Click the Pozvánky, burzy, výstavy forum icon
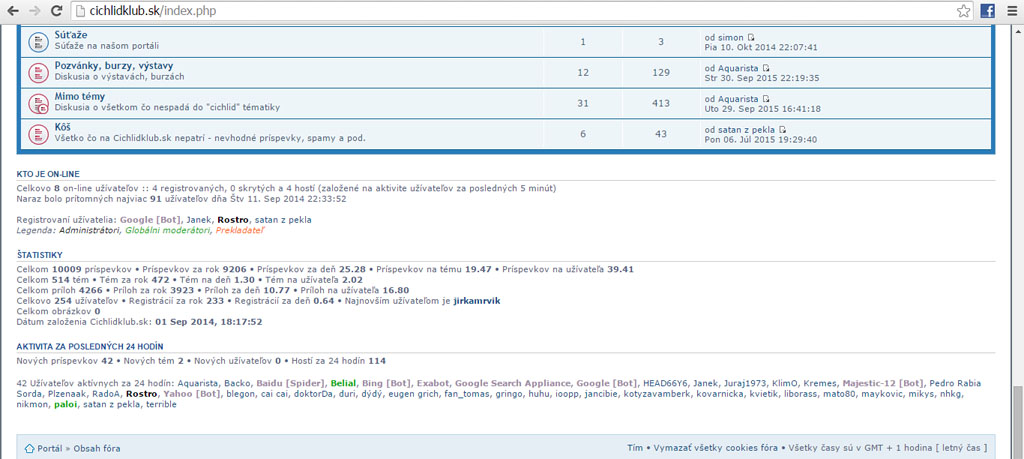The height and width of the screenshot is (459, 1024). [x=38, y=72]
